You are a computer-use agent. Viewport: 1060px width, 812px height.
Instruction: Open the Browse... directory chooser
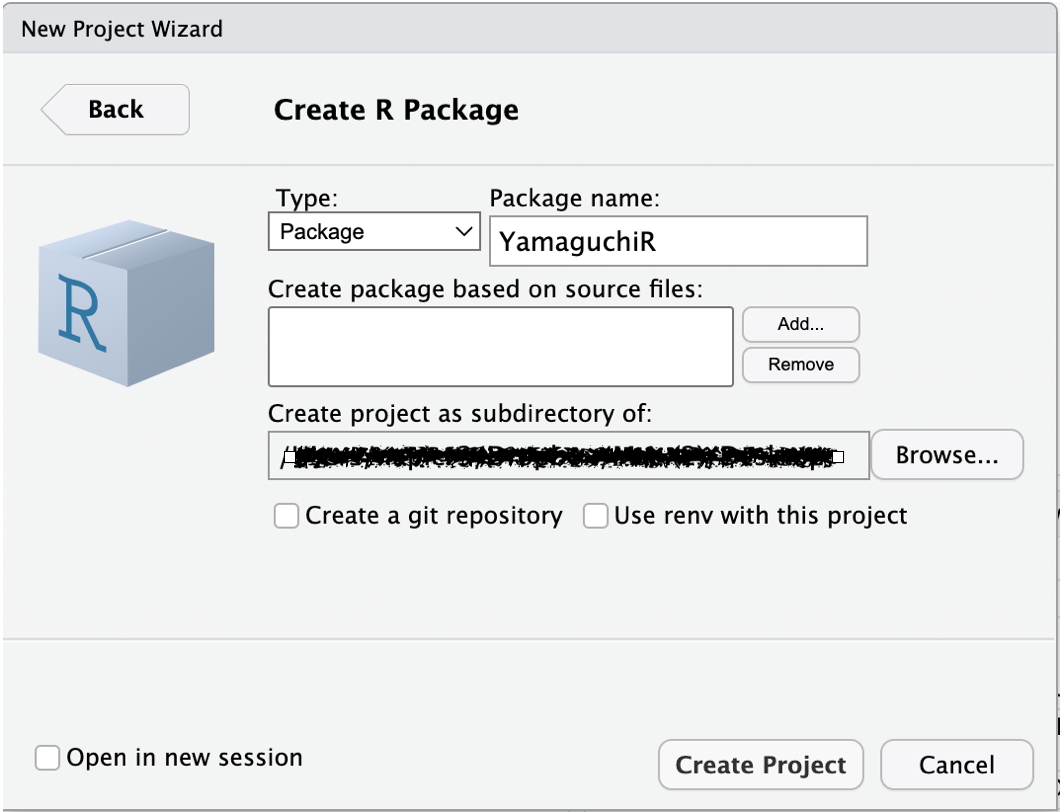tap(946, 456)
